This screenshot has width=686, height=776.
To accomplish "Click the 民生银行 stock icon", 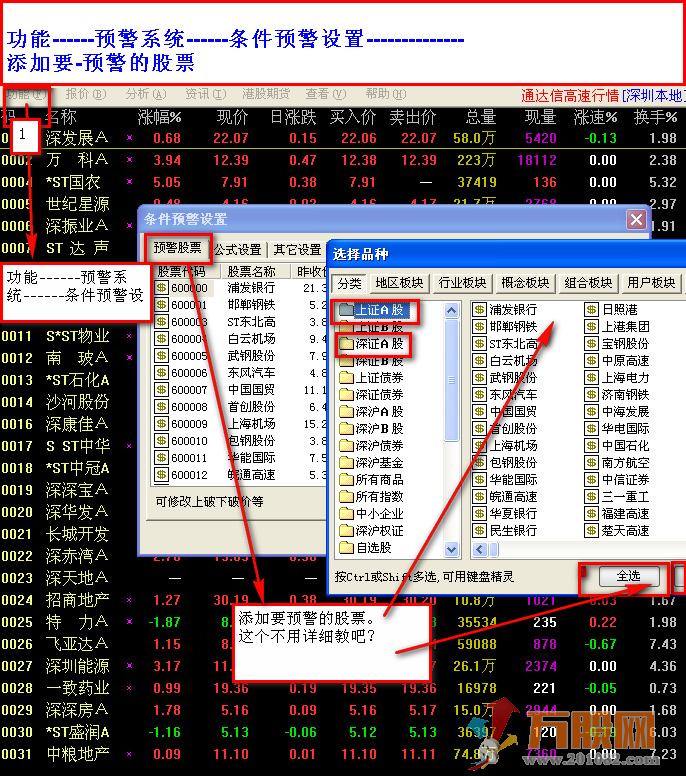I will pyautogui.click(x=479, y=531).
